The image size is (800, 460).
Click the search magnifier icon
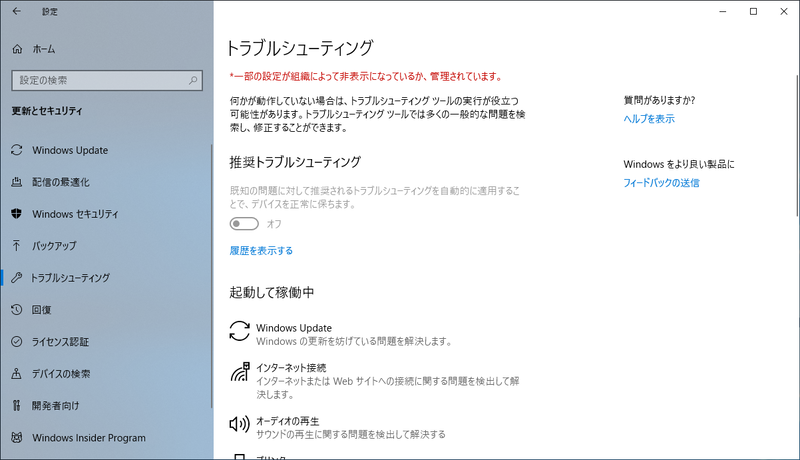(x=193, y=81)
